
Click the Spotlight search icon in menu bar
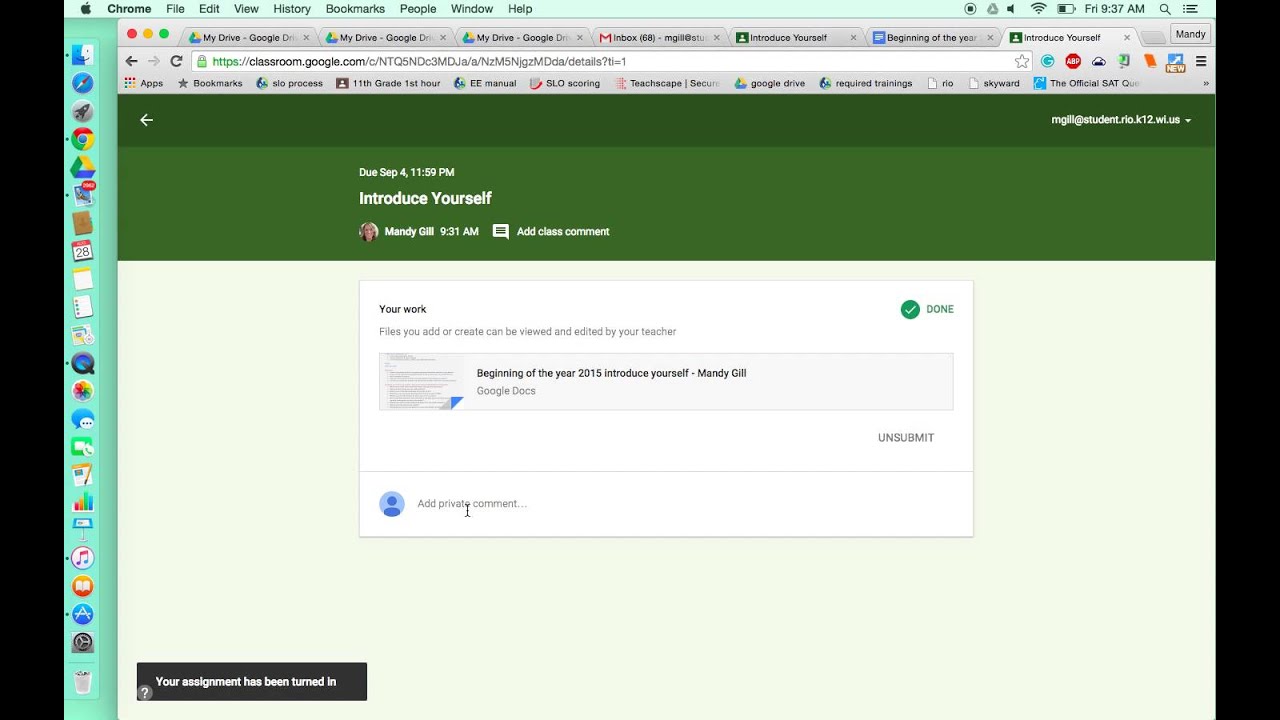1165,9
